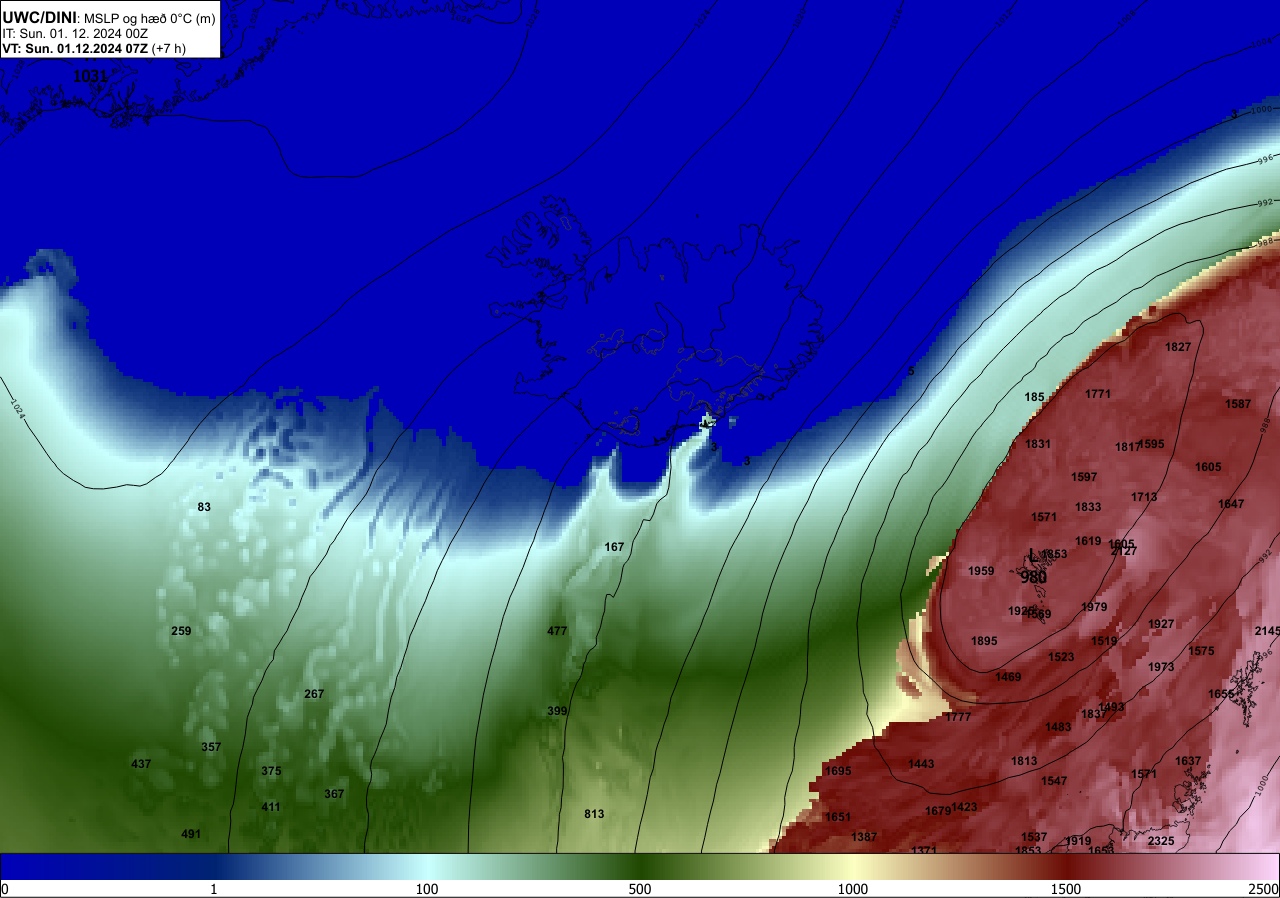
Task: Click the height value 1637
Action: 1188,761
